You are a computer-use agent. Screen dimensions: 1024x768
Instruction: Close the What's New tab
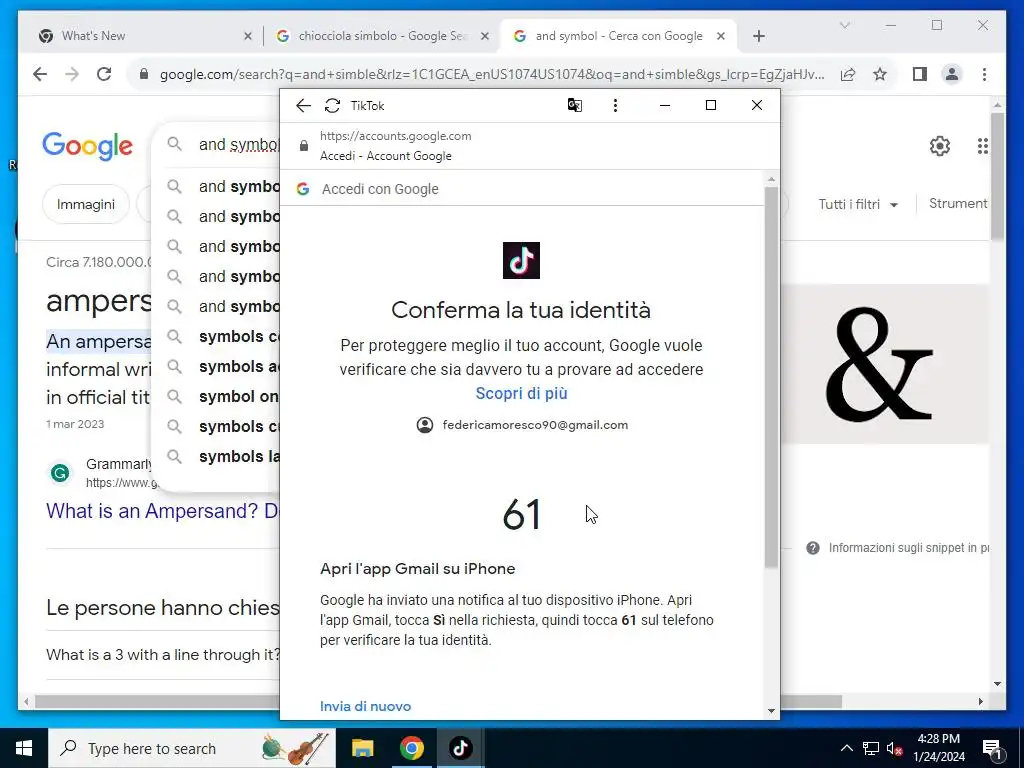(248, 36)
